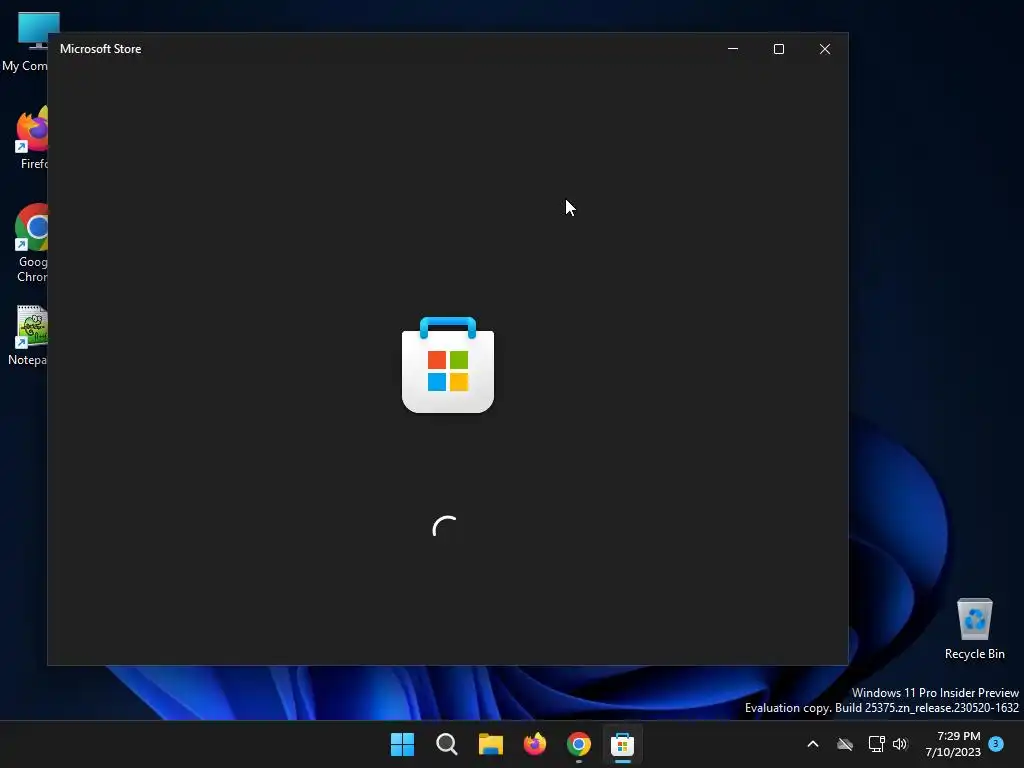Open the Windows Start menu
Image resolution: width=1024 pixels, height=768 pixels.
tap(402, 744)
